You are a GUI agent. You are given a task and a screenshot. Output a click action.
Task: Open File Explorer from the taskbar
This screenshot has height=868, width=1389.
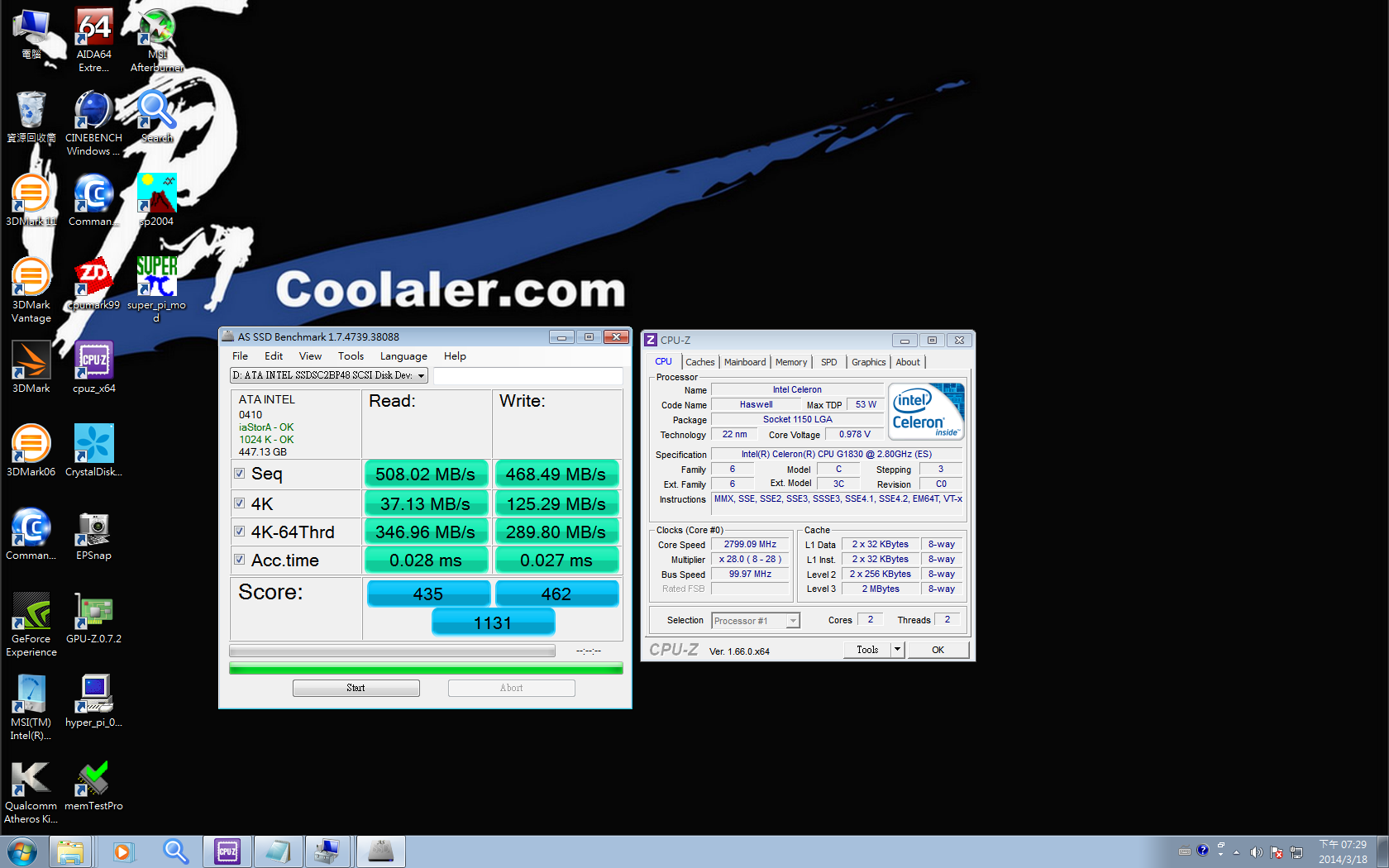click(70, 851)
